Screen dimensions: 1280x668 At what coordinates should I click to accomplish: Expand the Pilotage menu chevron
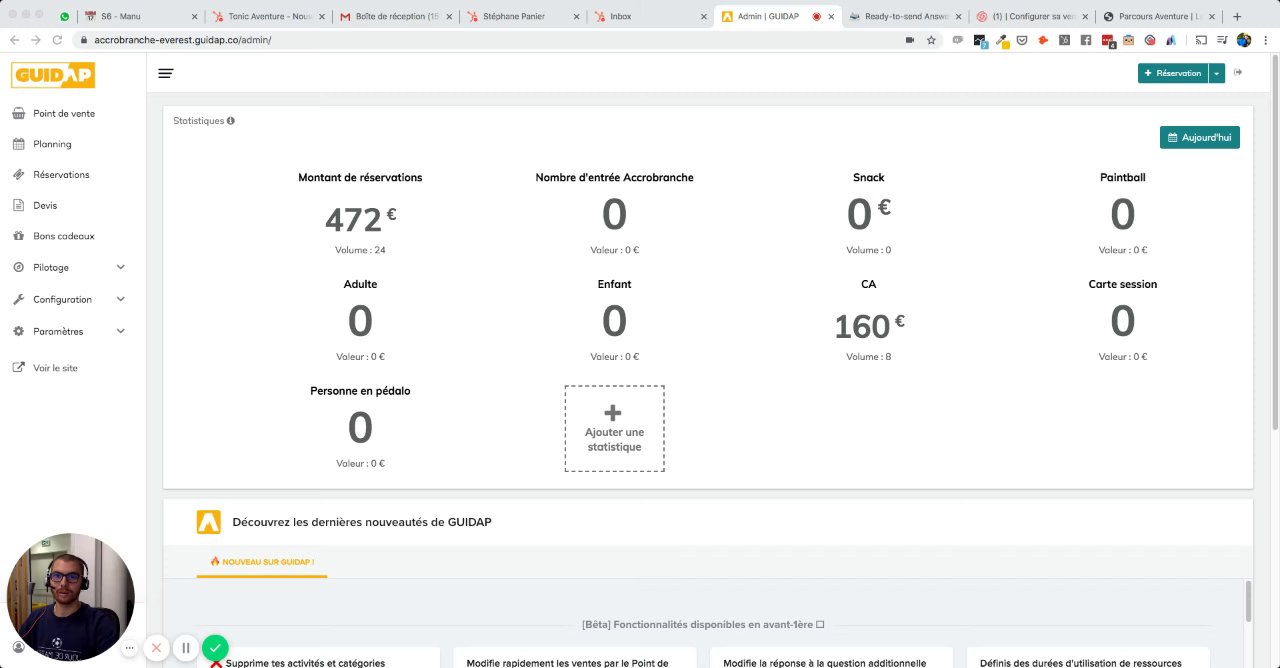(x=121, y=267)
